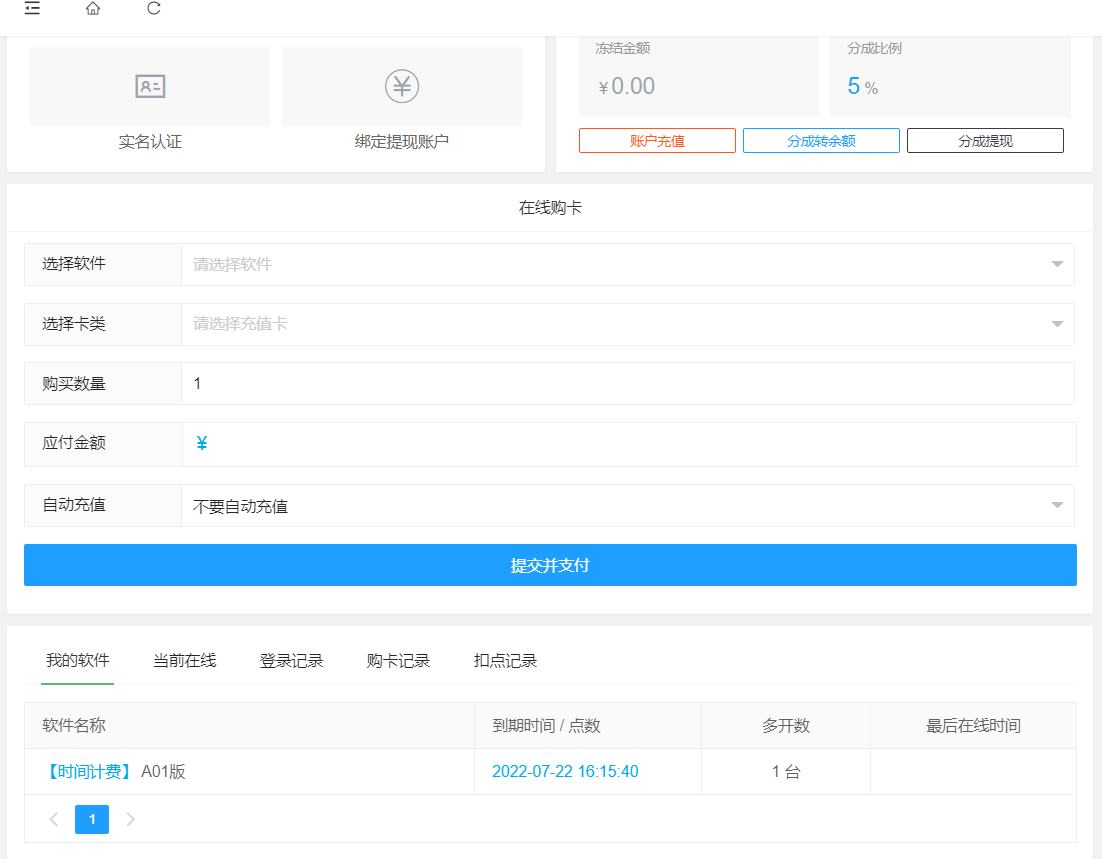Expand the 自动充值 dropdown
Screen dimensions: 1102x859
click(x=627, y=506)
